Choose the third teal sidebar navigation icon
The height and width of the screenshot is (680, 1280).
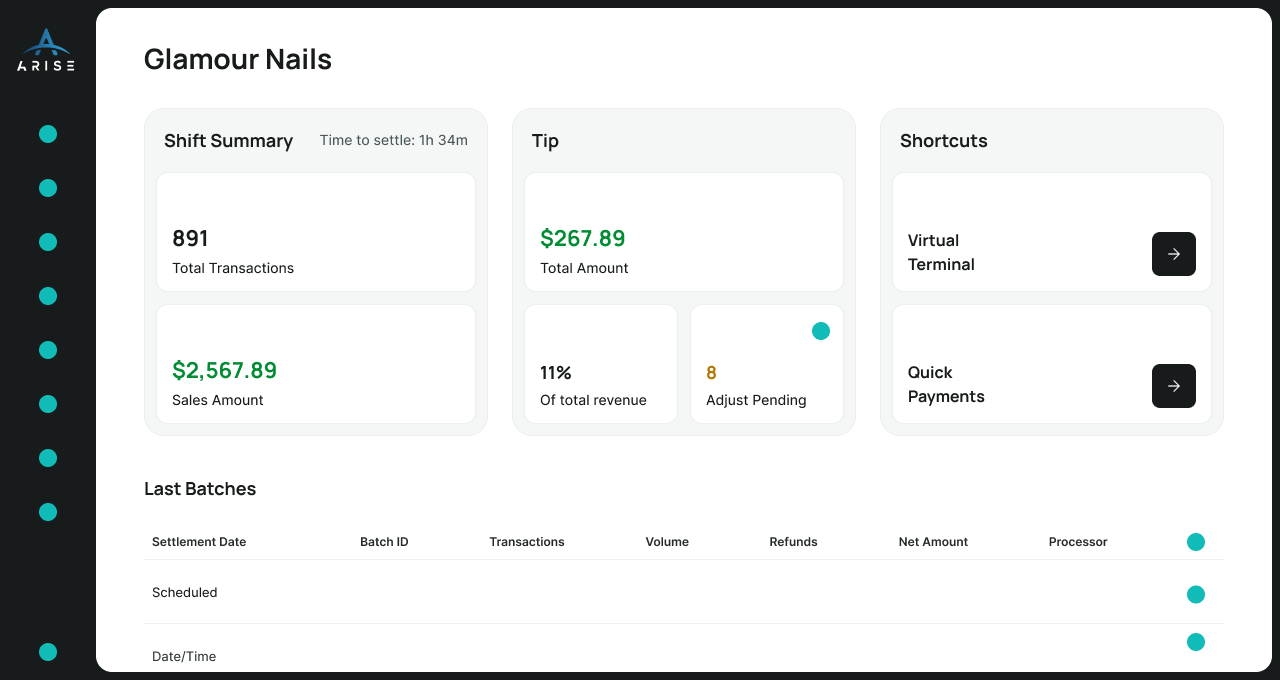coord(48,242)
